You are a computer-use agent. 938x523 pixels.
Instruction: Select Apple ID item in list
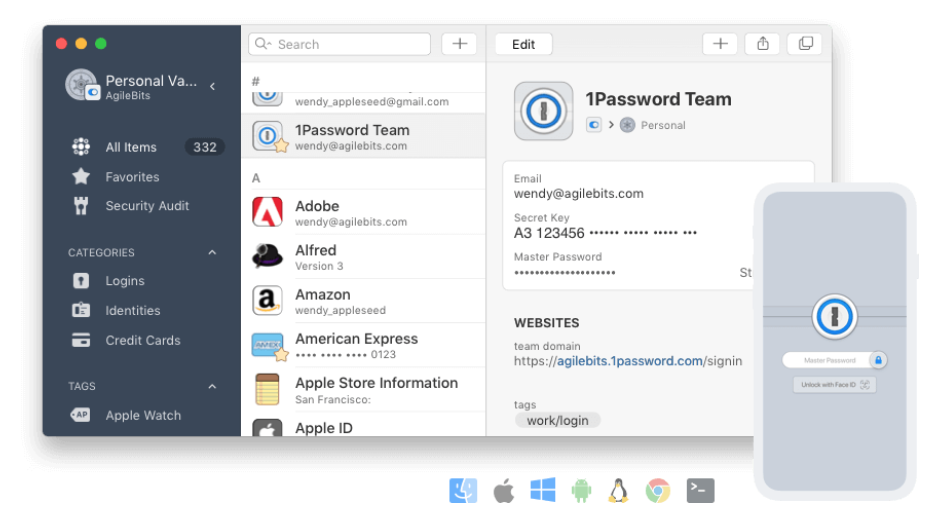pyautogui.click(x=364, y=425)
